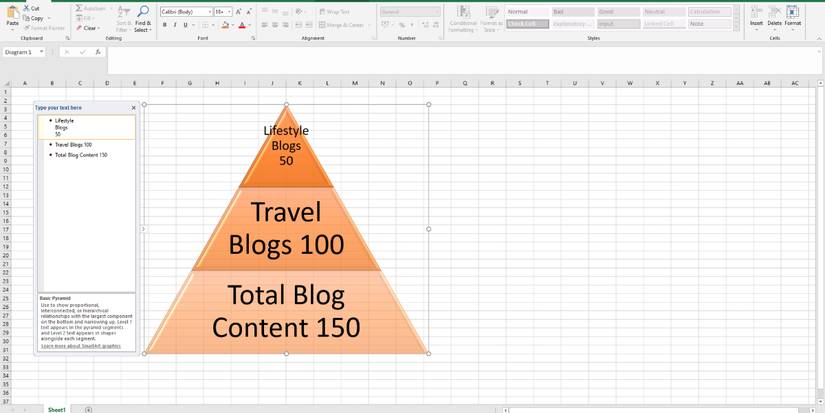The width and height of the screenshot is (825, 413).
Task: Collapse text pane with side arrow
Action: click(x=142, y=229)
